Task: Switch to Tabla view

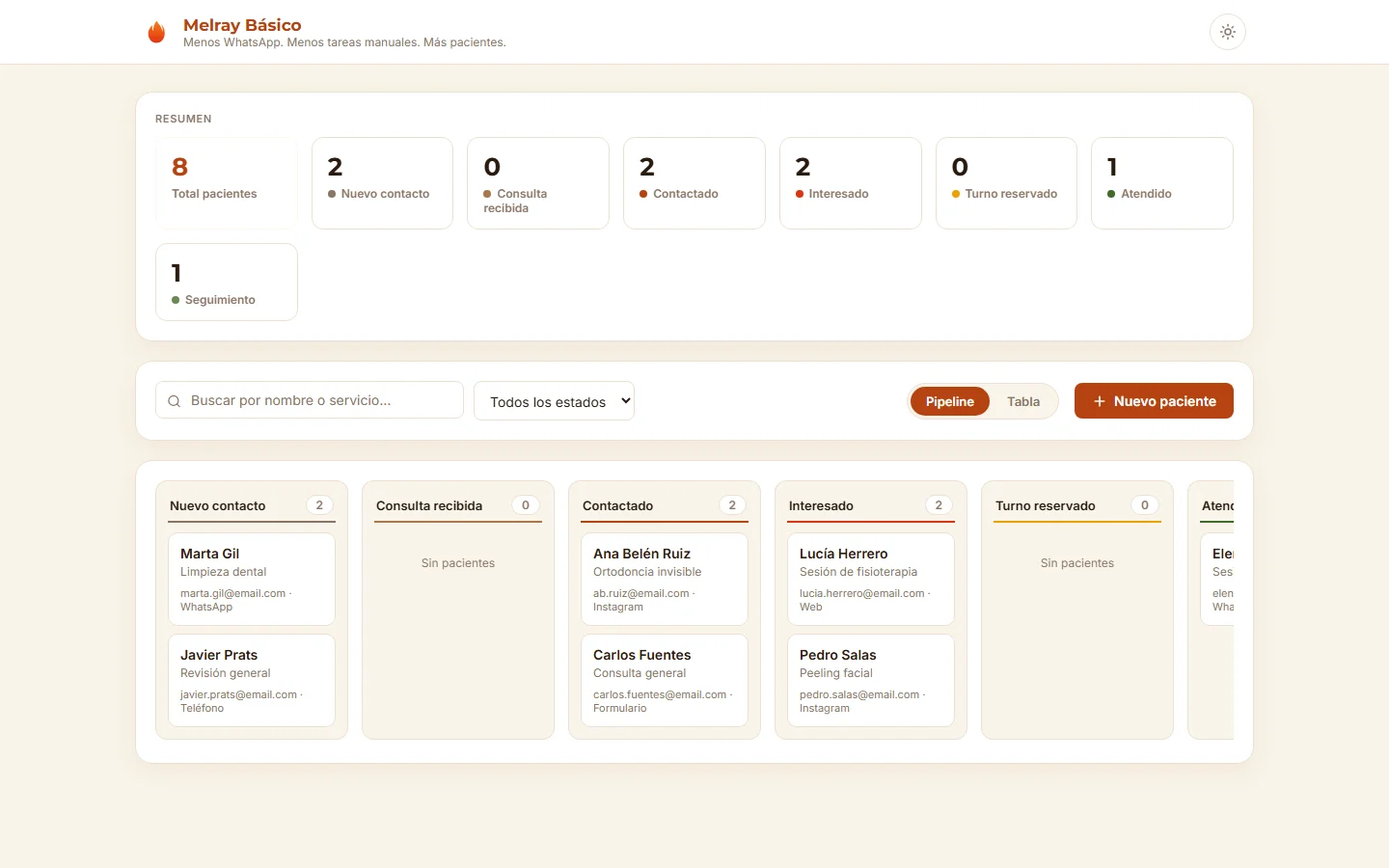Action: [1023, 401]
